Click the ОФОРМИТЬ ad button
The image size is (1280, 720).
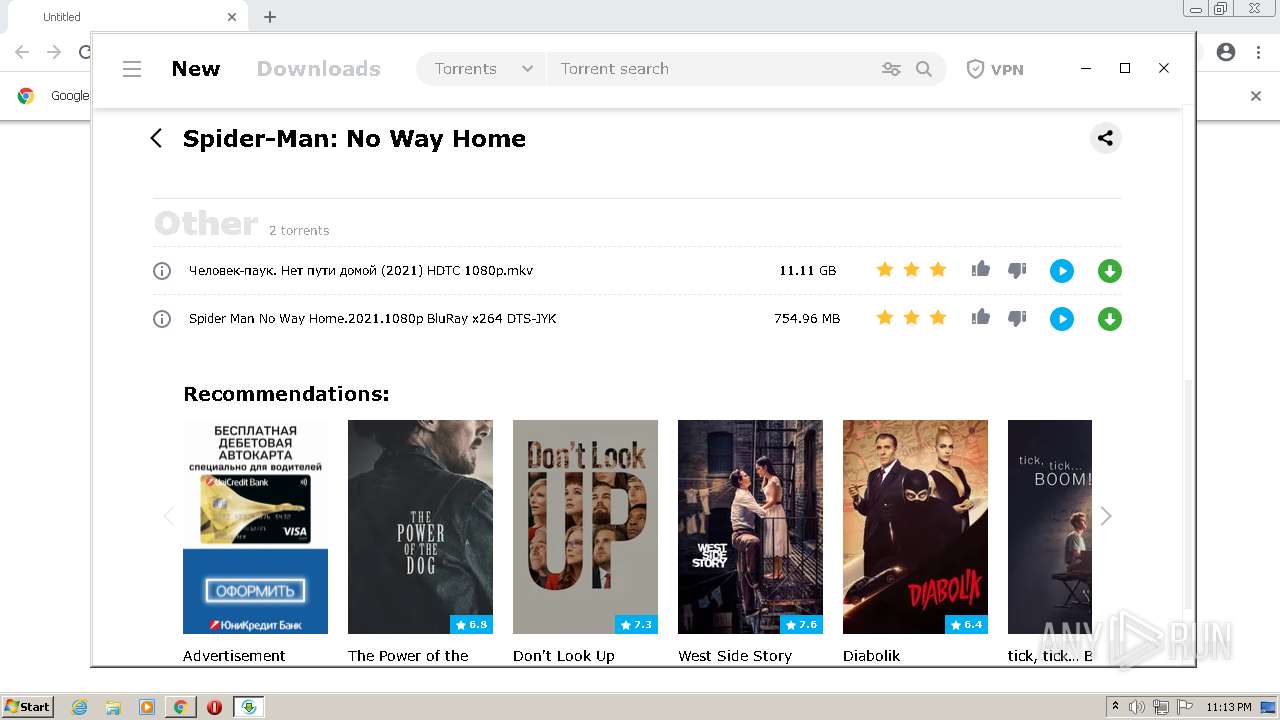point(255,591)
